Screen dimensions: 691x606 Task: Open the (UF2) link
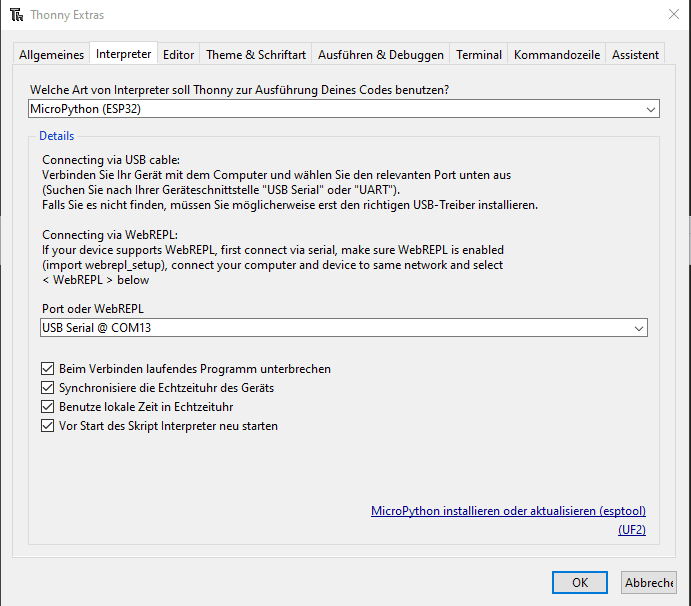pos(632,530)
